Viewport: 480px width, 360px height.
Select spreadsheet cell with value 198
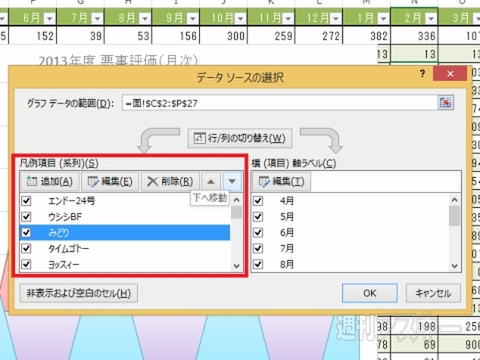tap(414, 326)
